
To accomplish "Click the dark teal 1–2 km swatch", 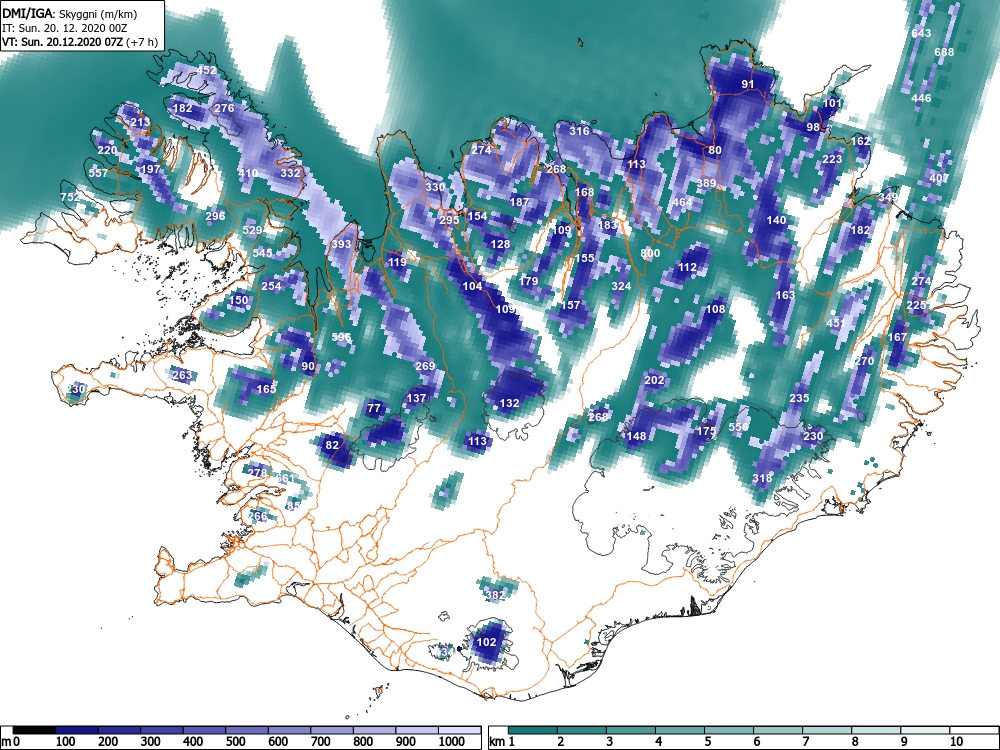I will click(533, 731).
